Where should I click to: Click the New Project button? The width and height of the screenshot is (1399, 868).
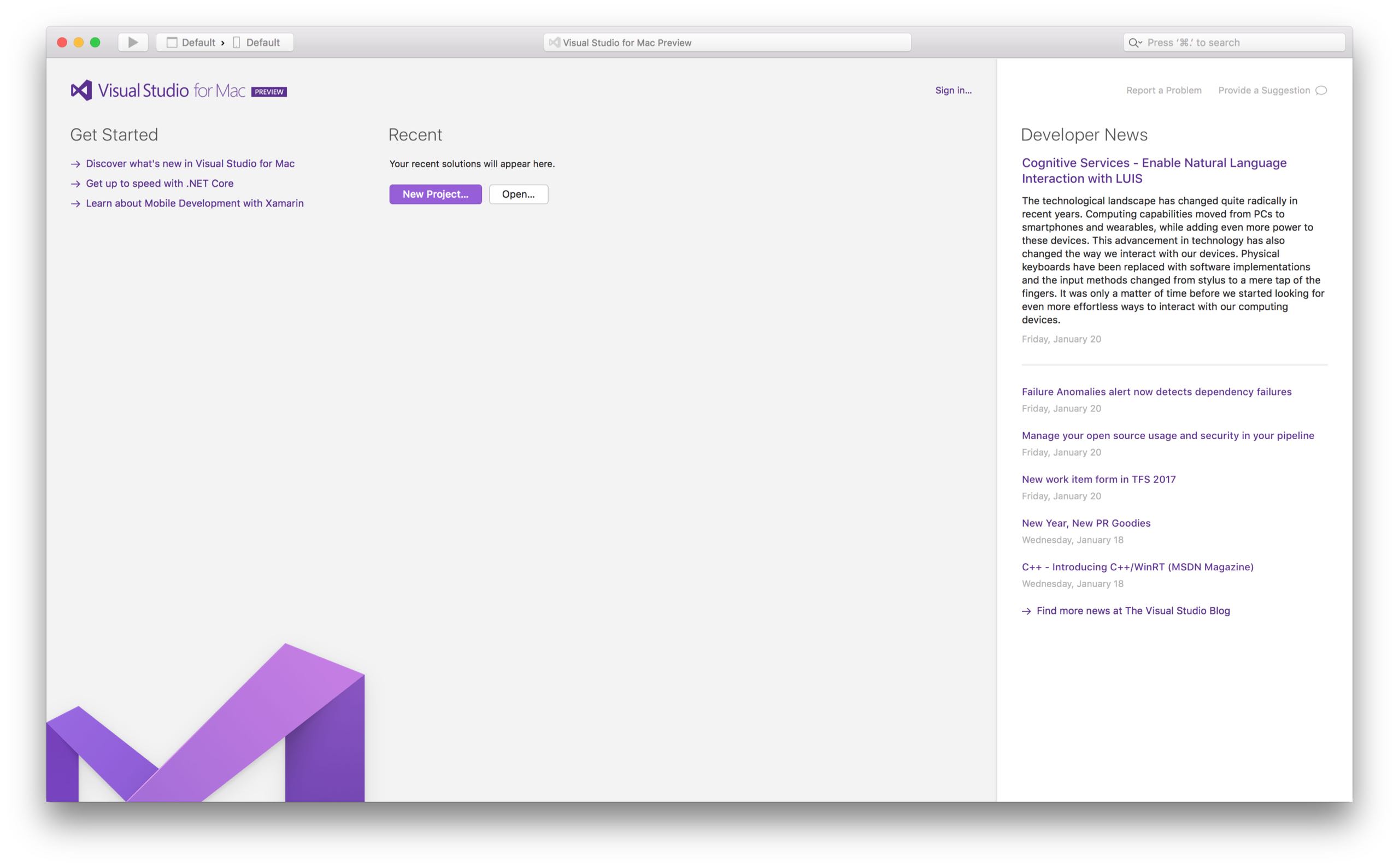[x=436, y=194]
